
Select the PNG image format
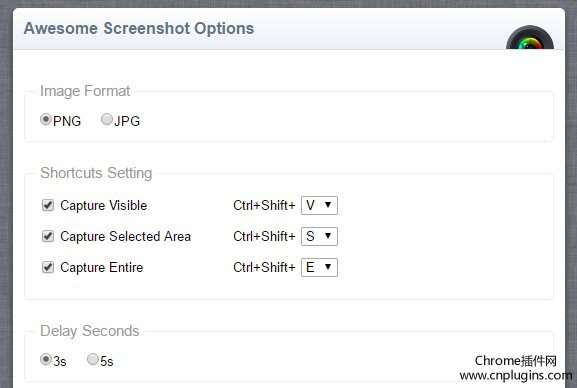tap(46, 119)
